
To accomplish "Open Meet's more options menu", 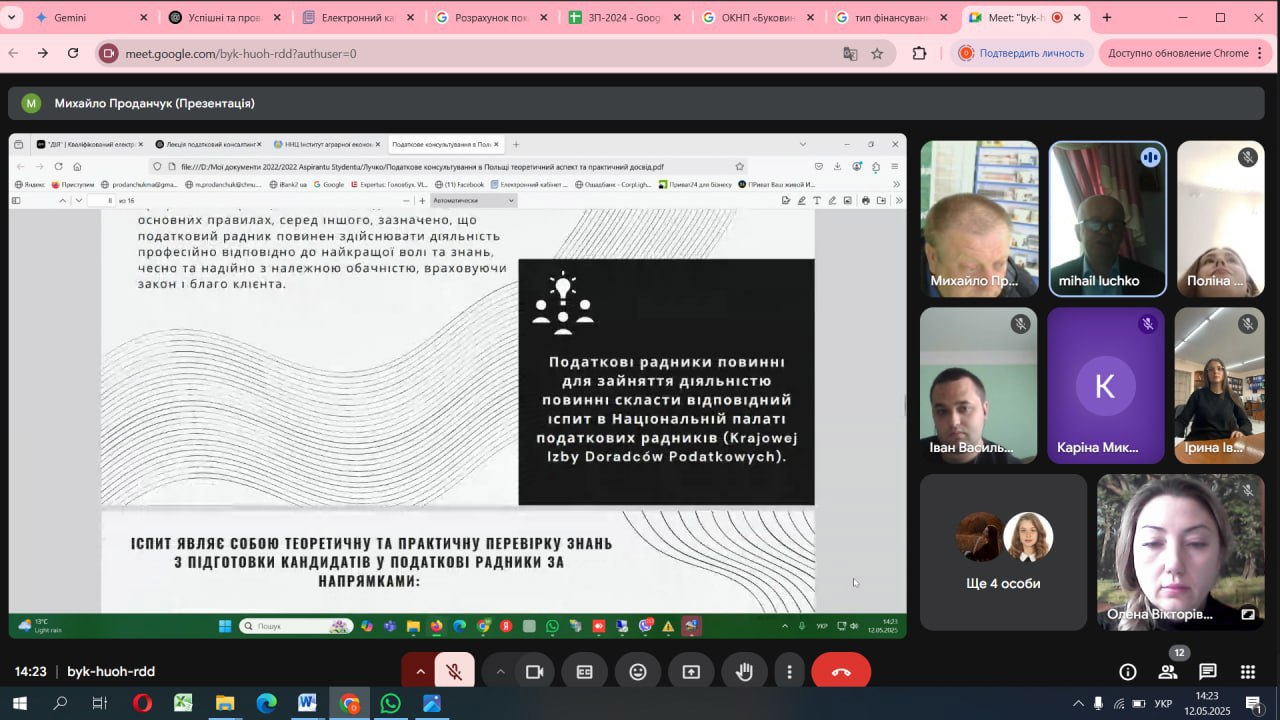I will coord(790,672).
